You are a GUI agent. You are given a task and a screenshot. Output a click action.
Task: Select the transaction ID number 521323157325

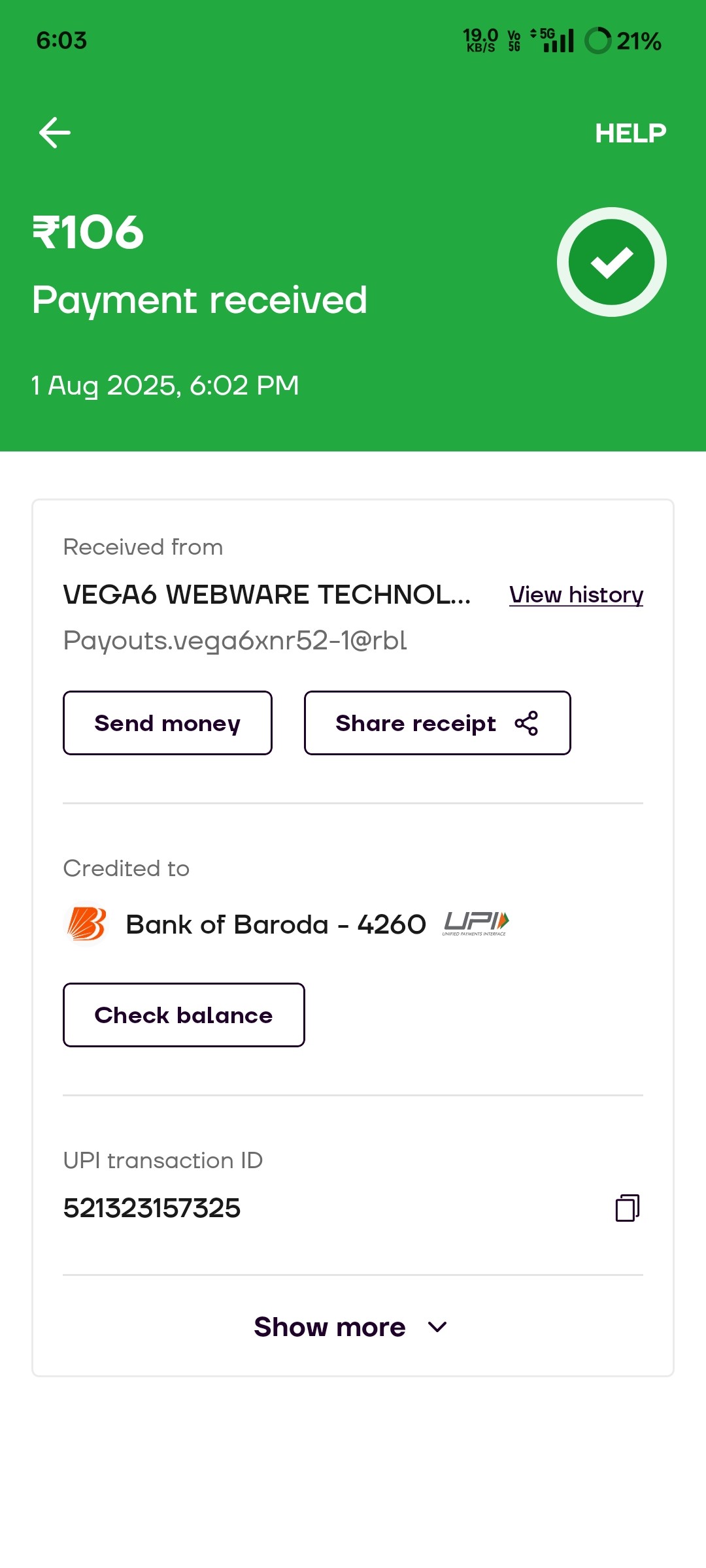point(152,1208)
